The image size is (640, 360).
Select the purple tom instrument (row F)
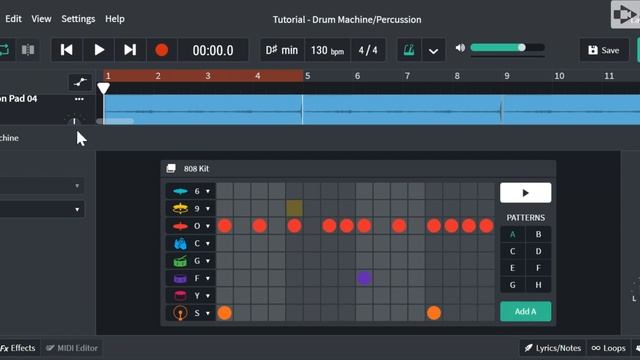coord(180,278)
